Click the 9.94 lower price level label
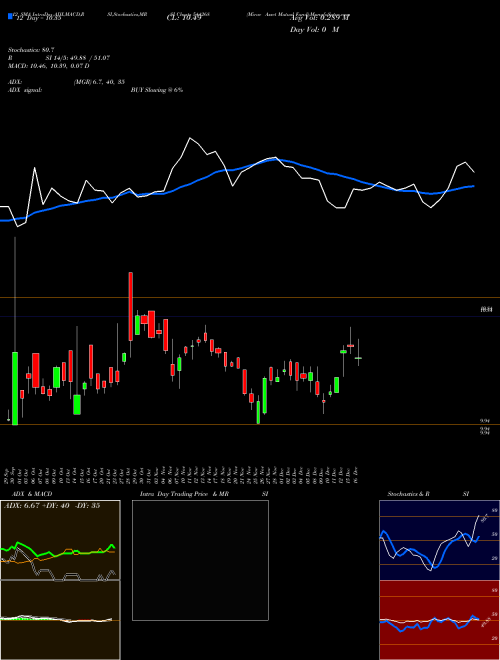This screenshot has width=500, height=660. pos(484,420)
